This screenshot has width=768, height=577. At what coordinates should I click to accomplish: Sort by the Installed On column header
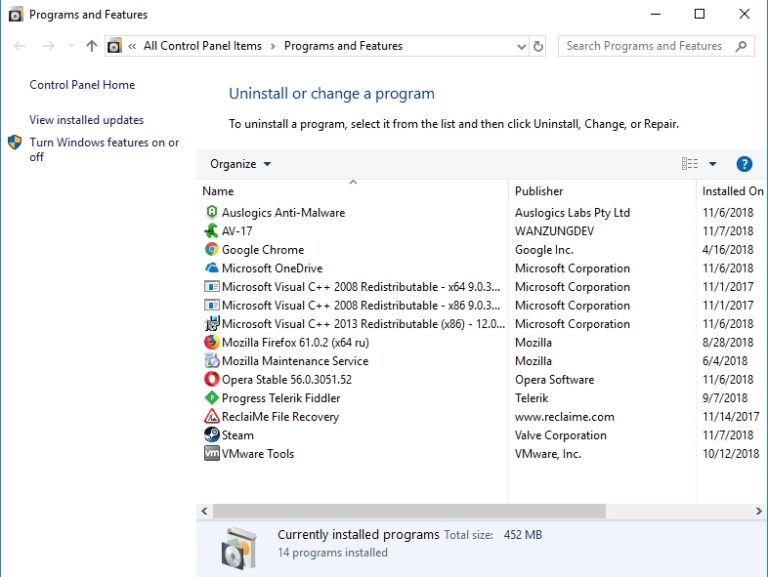tap(732, 191)
